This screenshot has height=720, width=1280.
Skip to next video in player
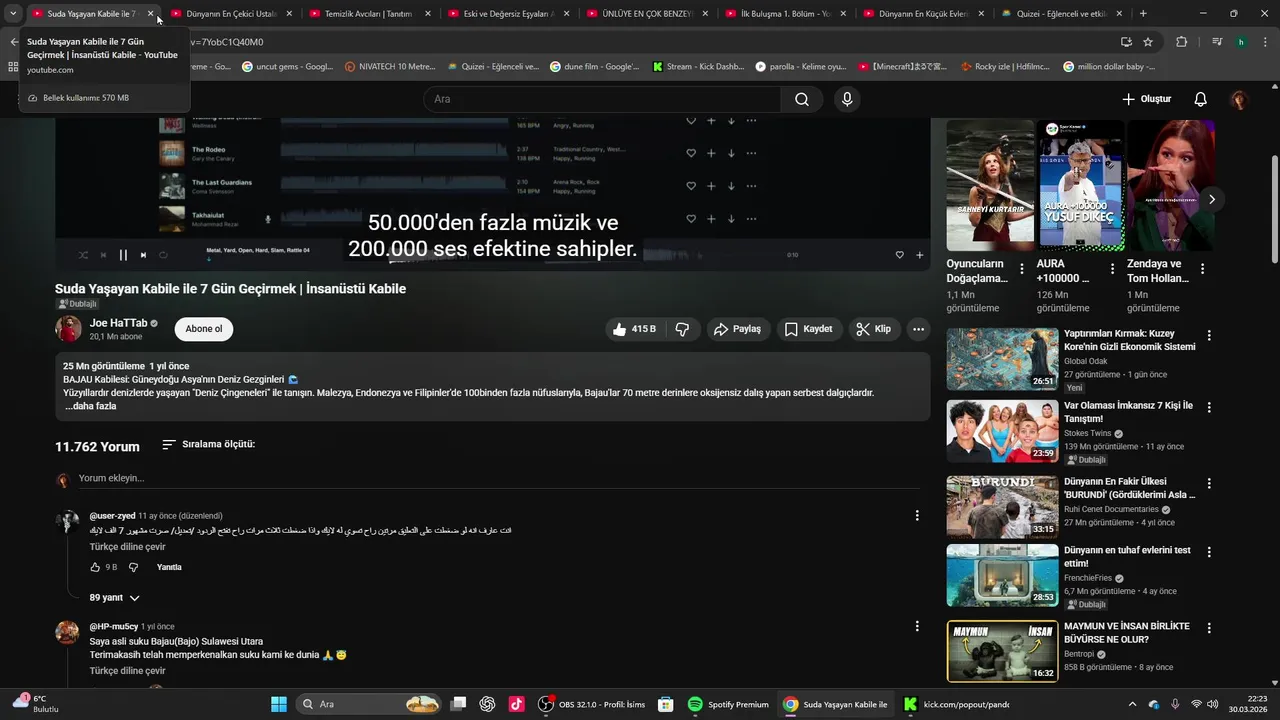[x=143, y=255]
